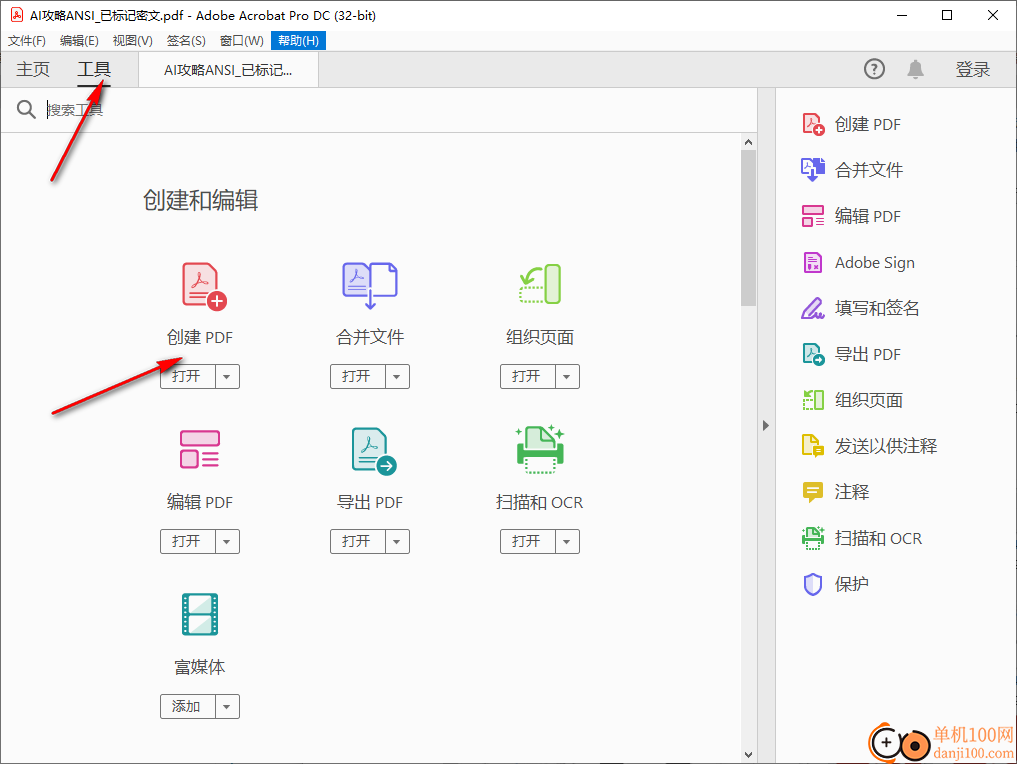The image size is (1017, 764).
Task: Click the scroll up arrow of tools list
Action: click(748, 142)
